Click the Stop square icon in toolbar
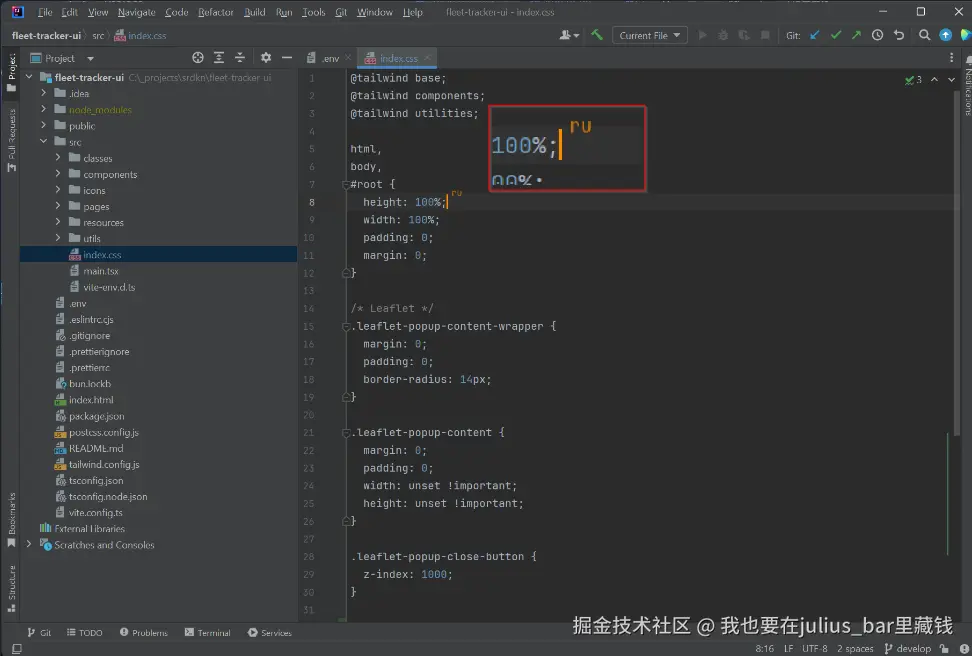The width and height of the screenshot is (972, 656). point(765,35)
